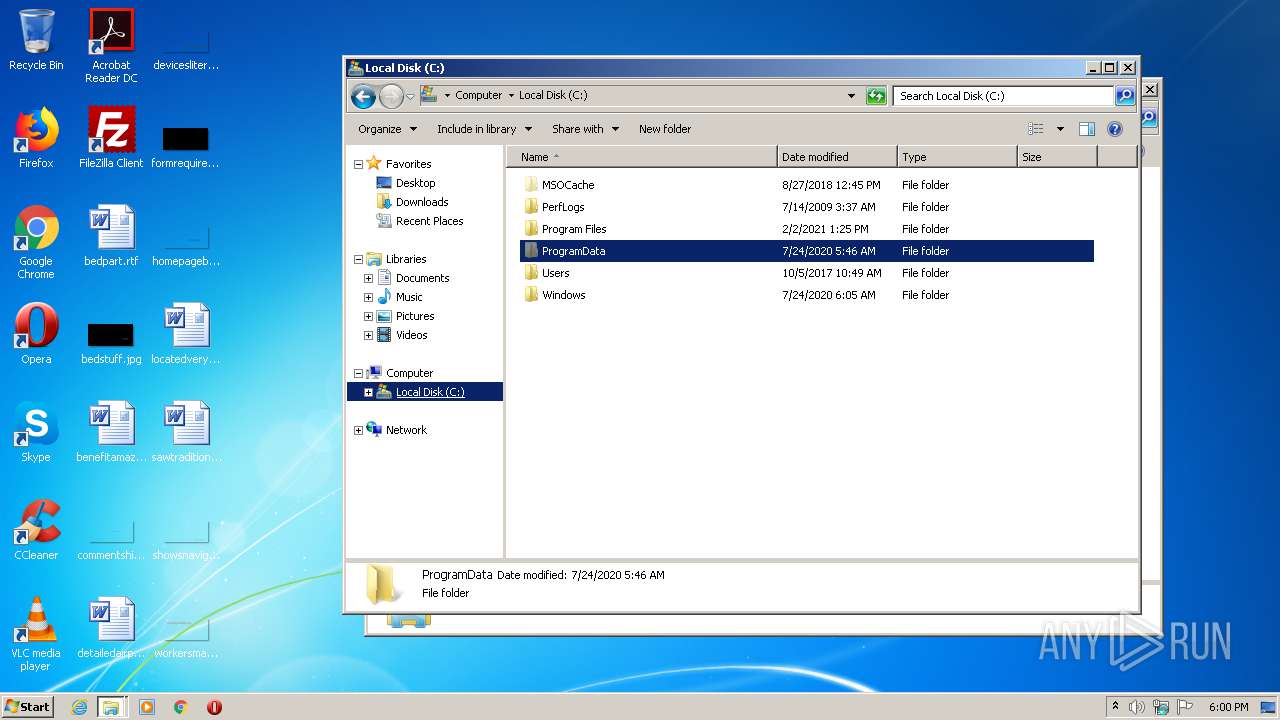This screenshot has height=720, width=1280.
Task: Open the Share with menu
Action: pos(585,129)
